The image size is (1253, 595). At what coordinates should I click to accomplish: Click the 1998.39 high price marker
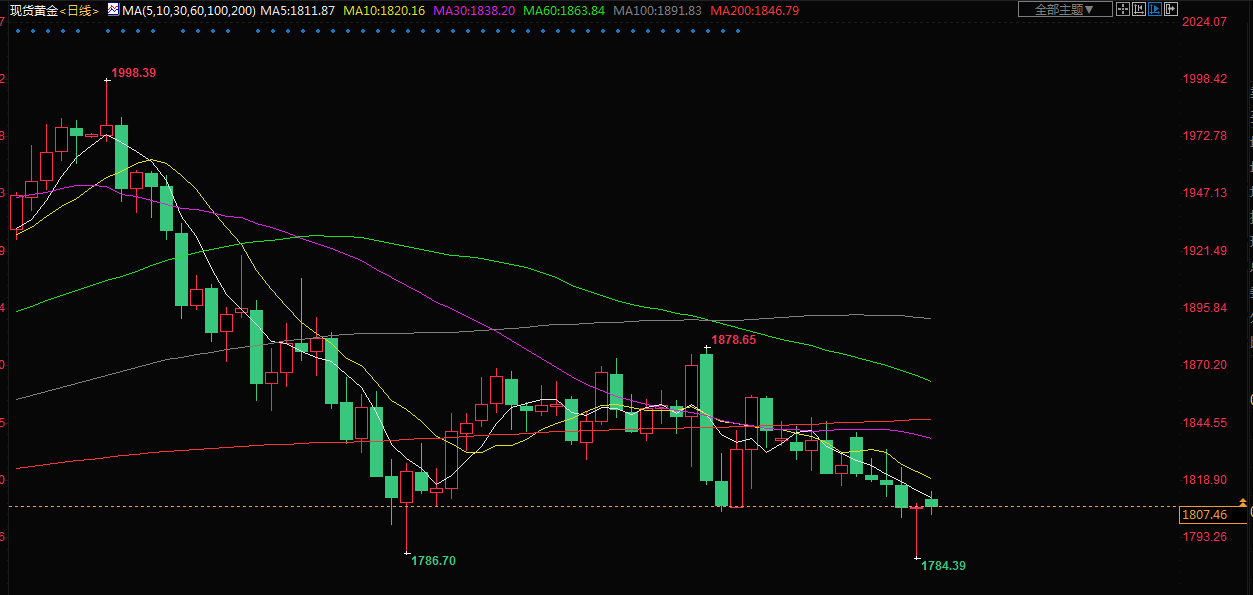point(133,73)
